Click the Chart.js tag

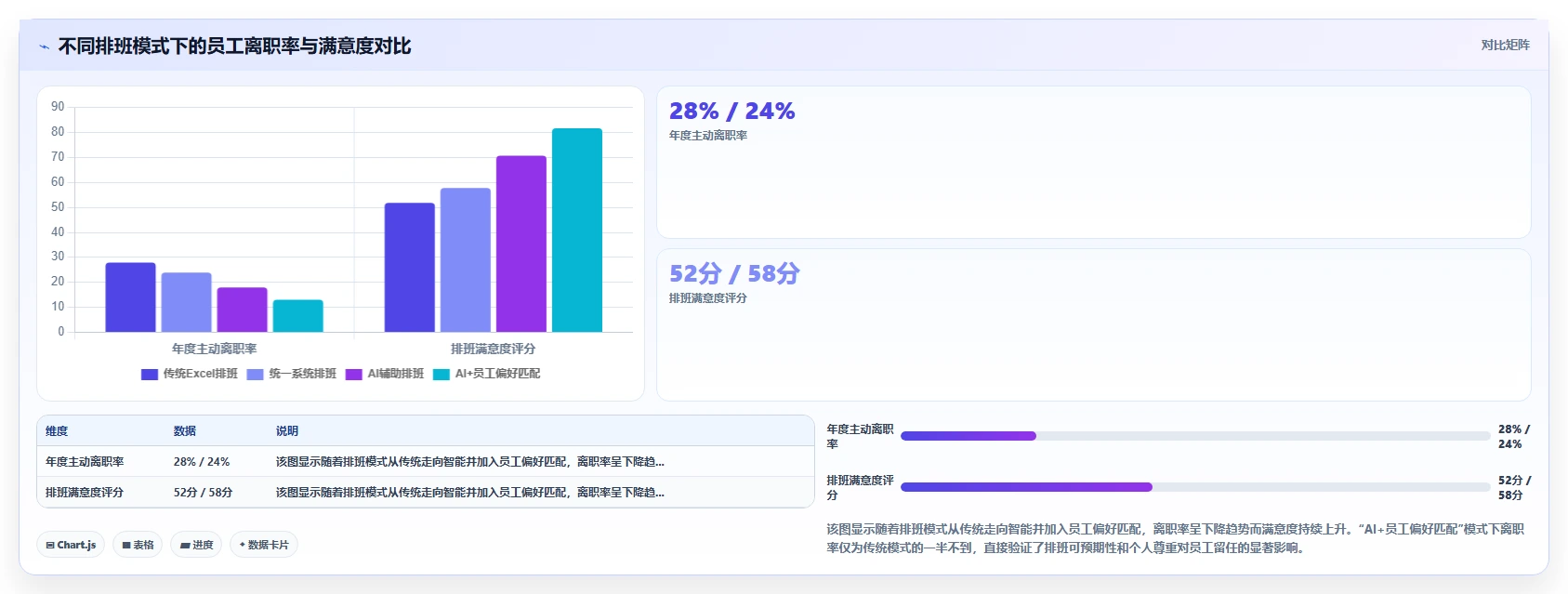(71, 545)
